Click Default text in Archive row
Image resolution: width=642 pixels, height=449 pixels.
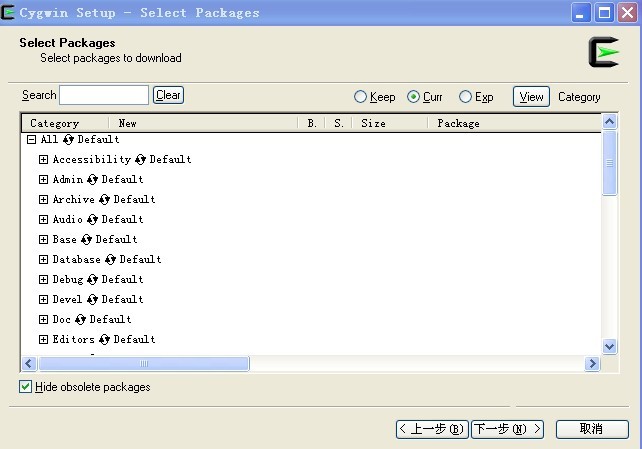[x=134, y=200]
